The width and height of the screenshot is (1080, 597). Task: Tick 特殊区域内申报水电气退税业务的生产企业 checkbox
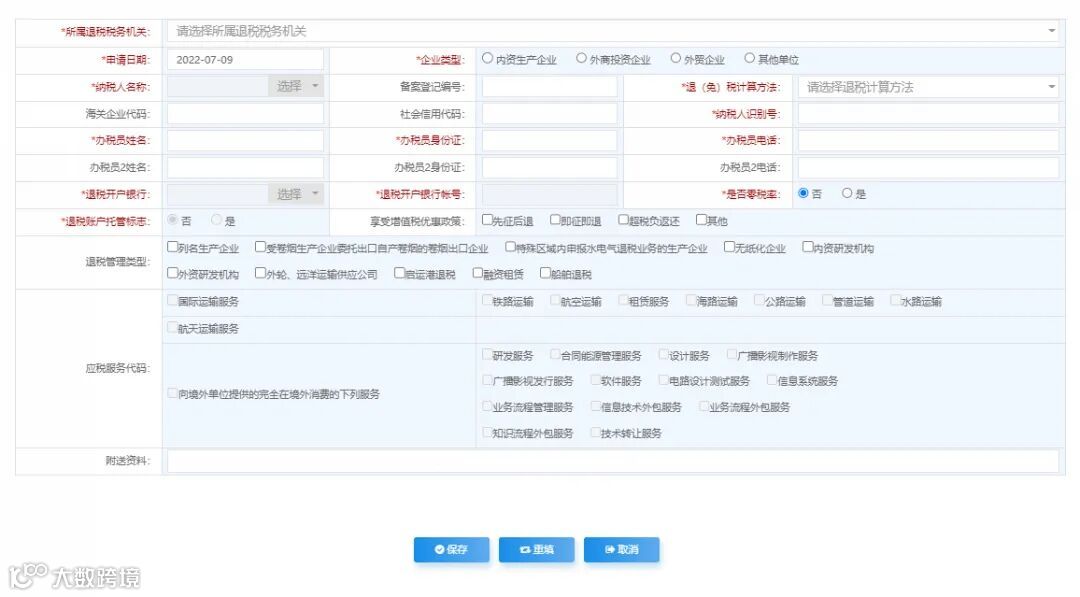pyautogui.click(x=510, y=247)
